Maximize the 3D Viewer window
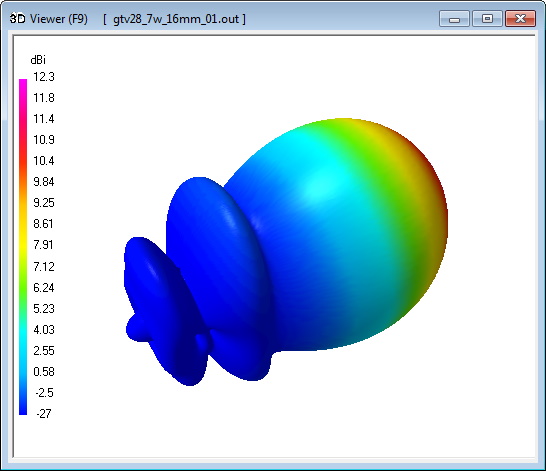This screenshot has height=471, width=546. pyautogui.click(x=487, y=18)
